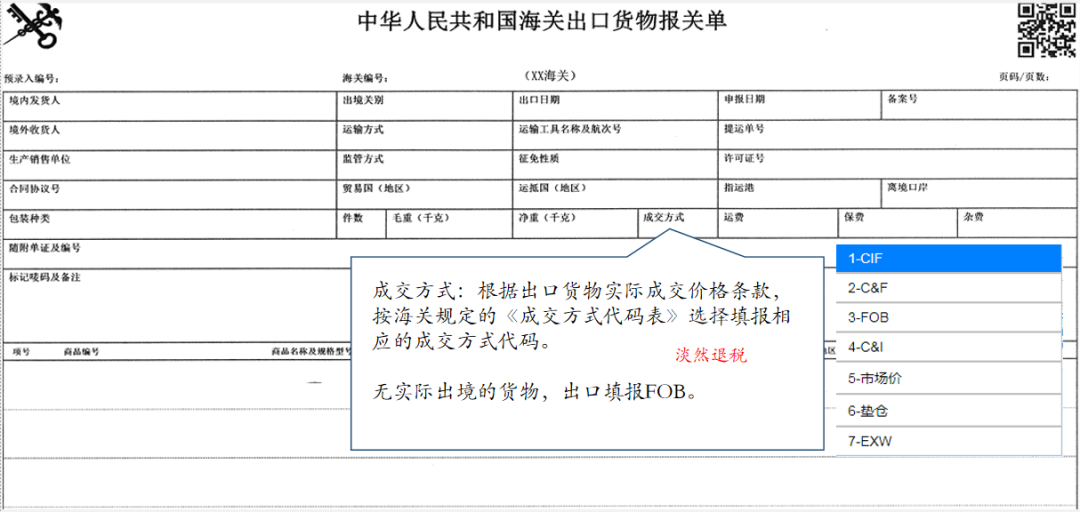The width and height of the screenshot is (1080, 512).
Task: Click the red 淡然退税 text
Action: coord(711,357)
